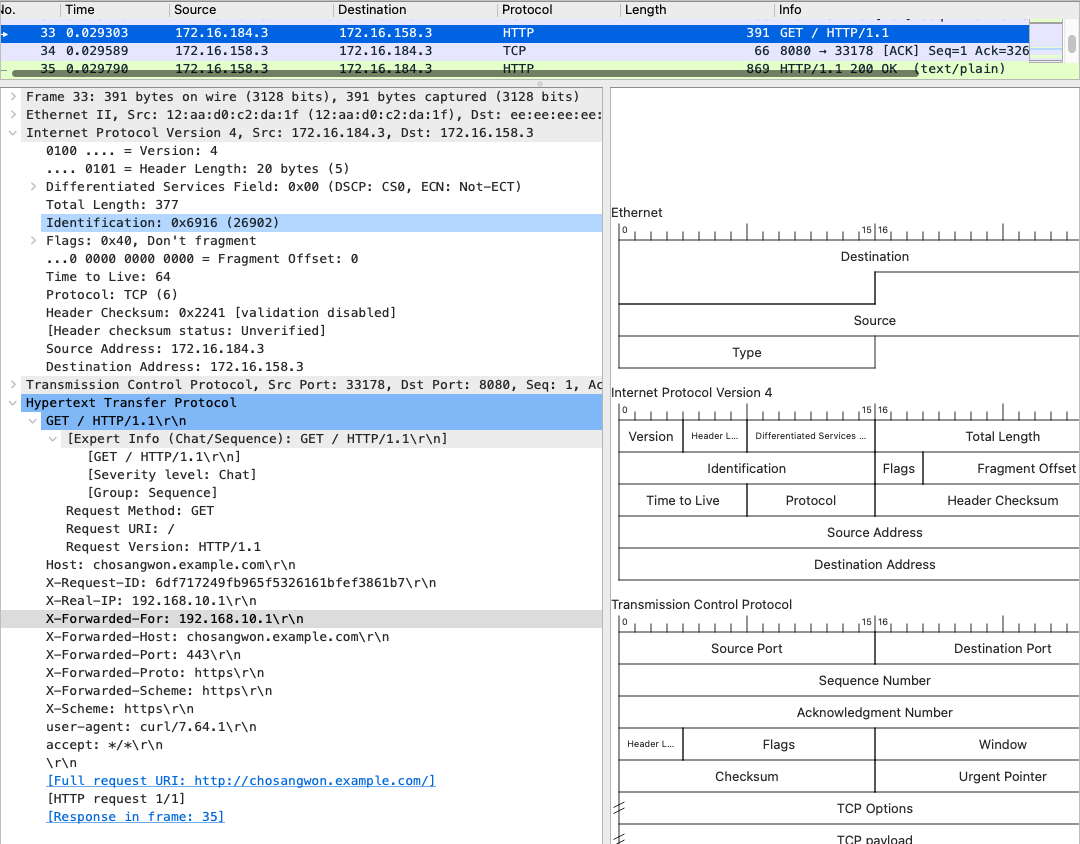Select X-Forwarded-For header row

click(x=302, y=619)
